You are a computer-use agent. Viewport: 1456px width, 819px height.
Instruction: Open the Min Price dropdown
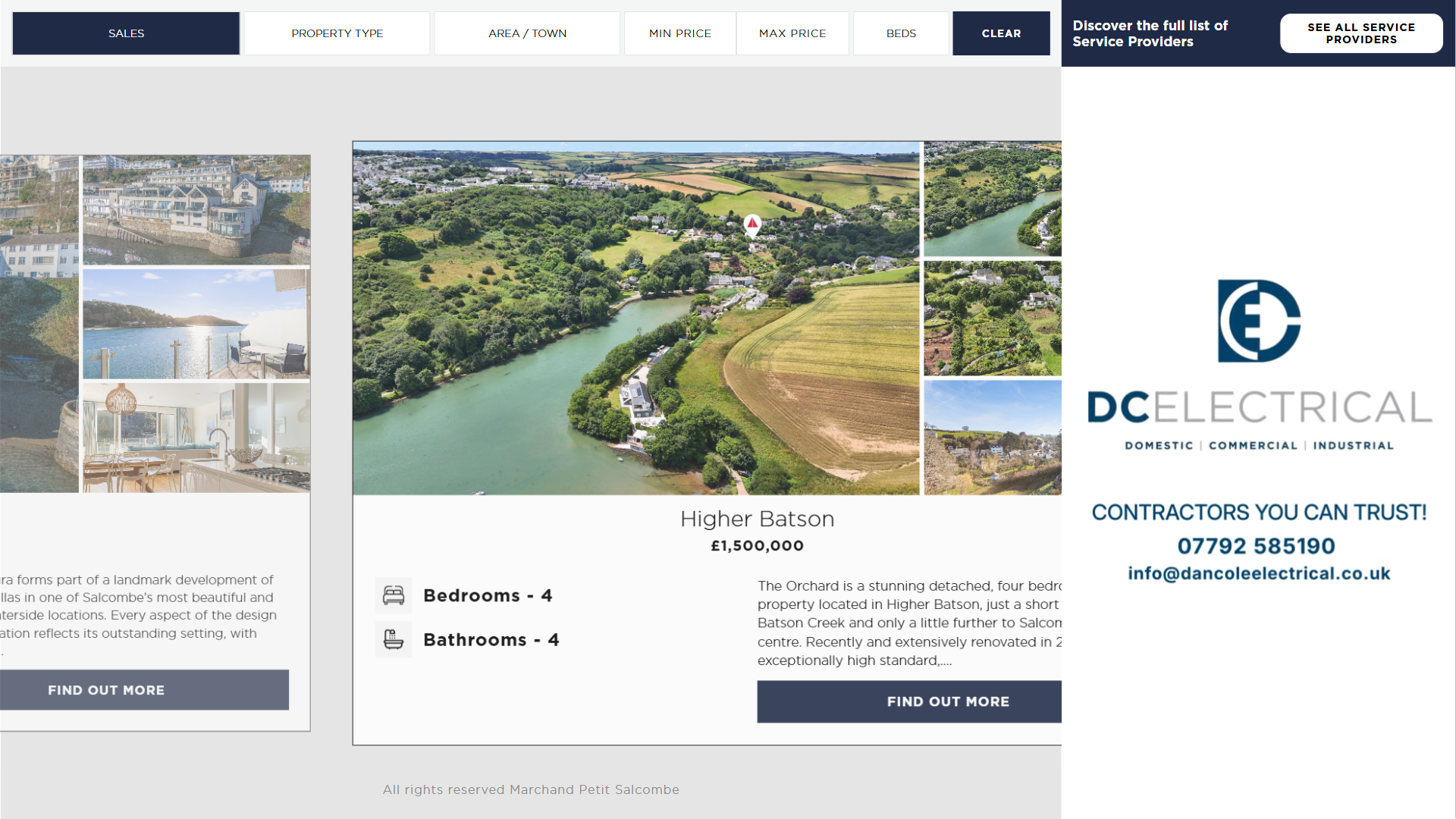pos(679,33)
